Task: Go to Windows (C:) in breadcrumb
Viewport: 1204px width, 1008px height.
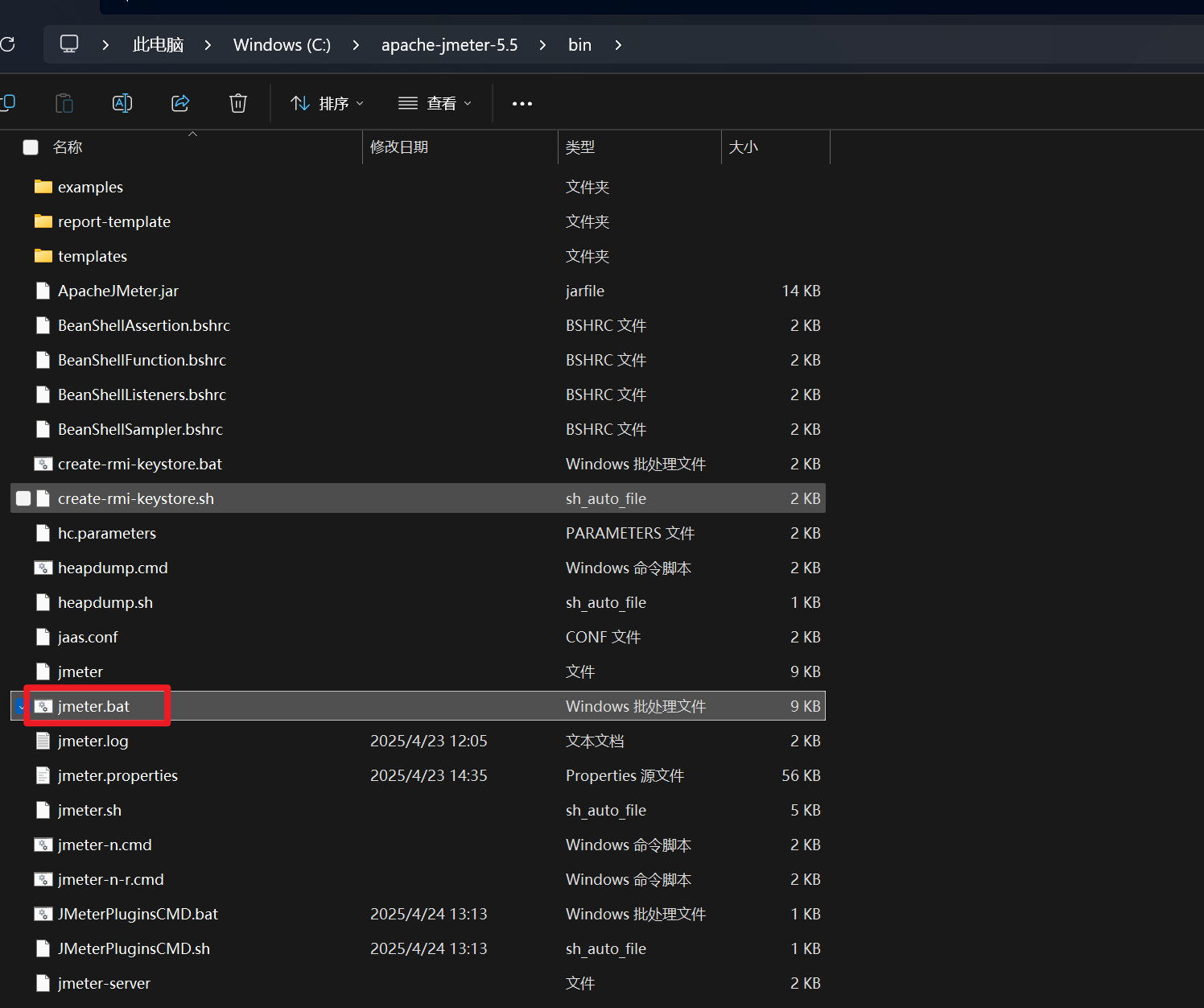Action: click(x=282, y=44)
